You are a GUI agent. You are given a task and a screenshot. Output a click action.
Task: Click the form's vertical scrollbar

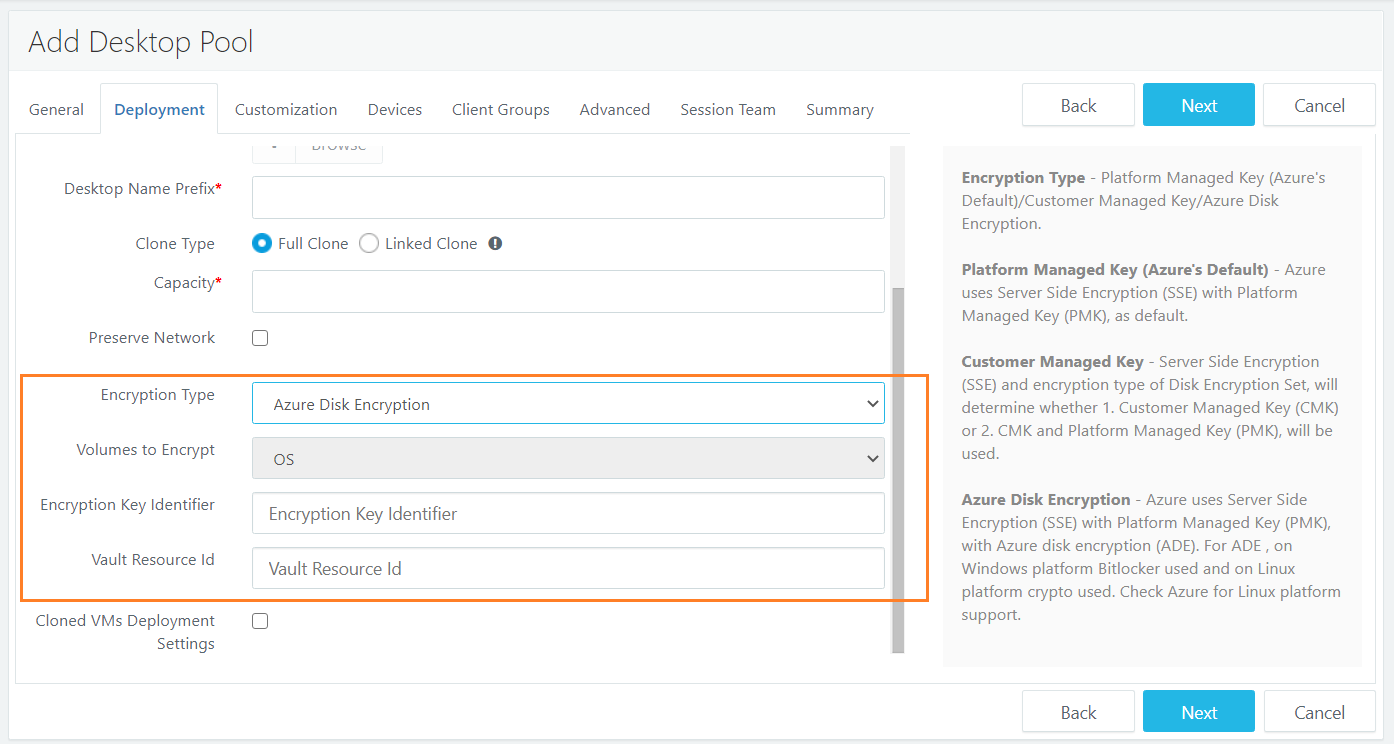898,450
